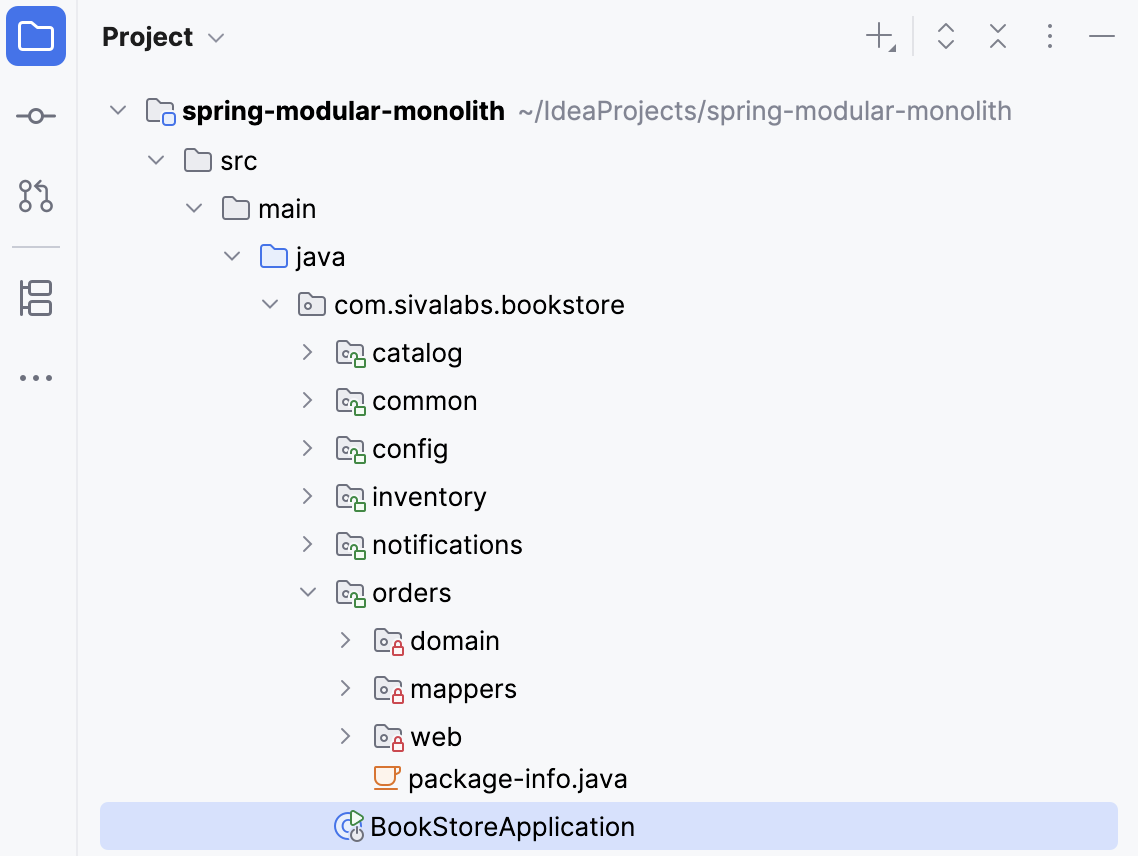Open the Structure tool window icon
The height and width of the screenshot is (856, 1138).
pos(36,298)
